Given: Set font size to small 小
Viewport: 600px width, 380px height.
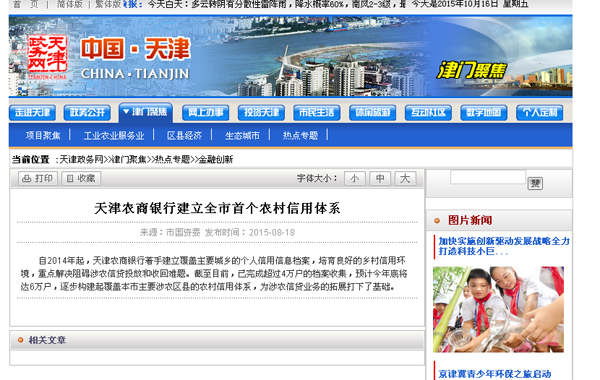Looking at the screenshot, I should coord(355,178).
